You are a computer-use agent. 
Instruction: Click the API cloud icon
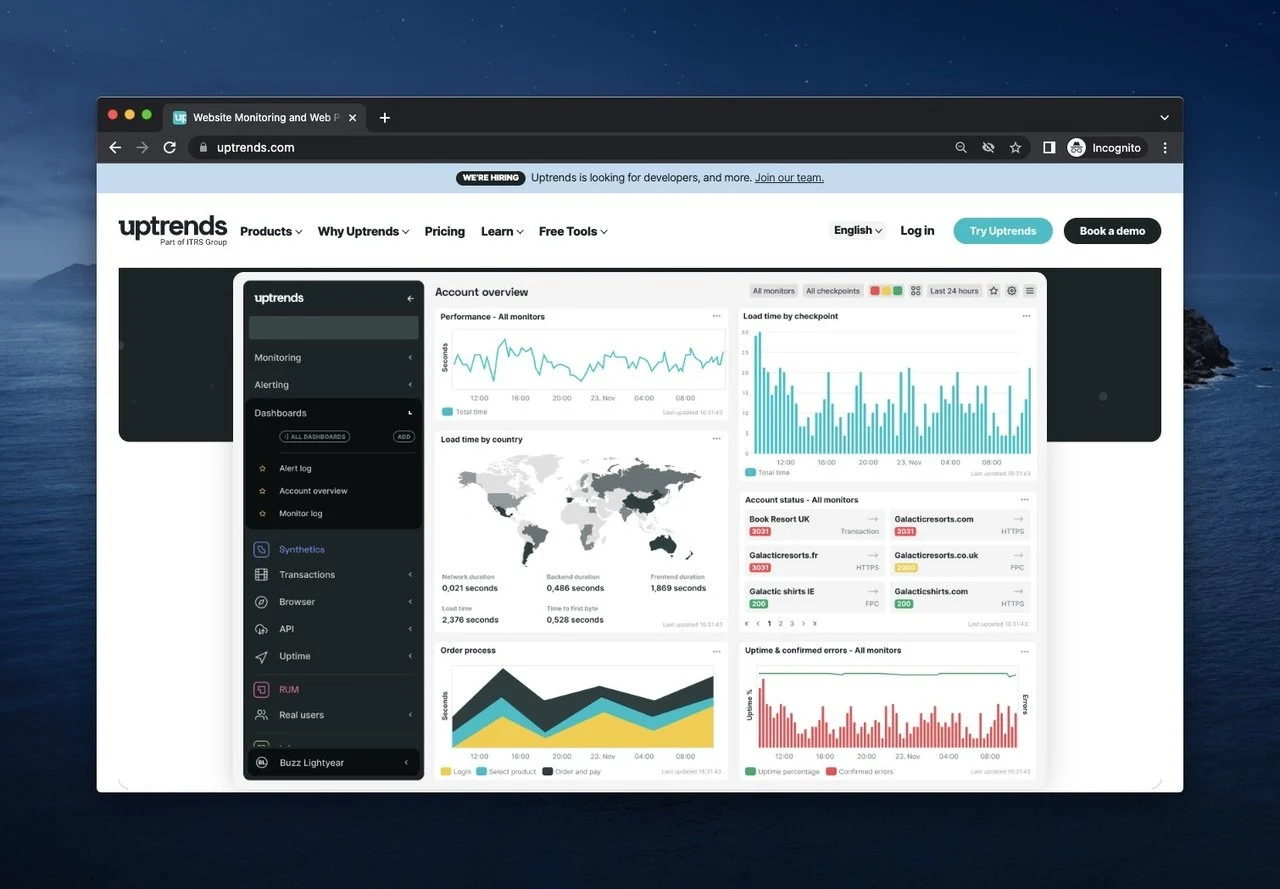click(261, 629)
